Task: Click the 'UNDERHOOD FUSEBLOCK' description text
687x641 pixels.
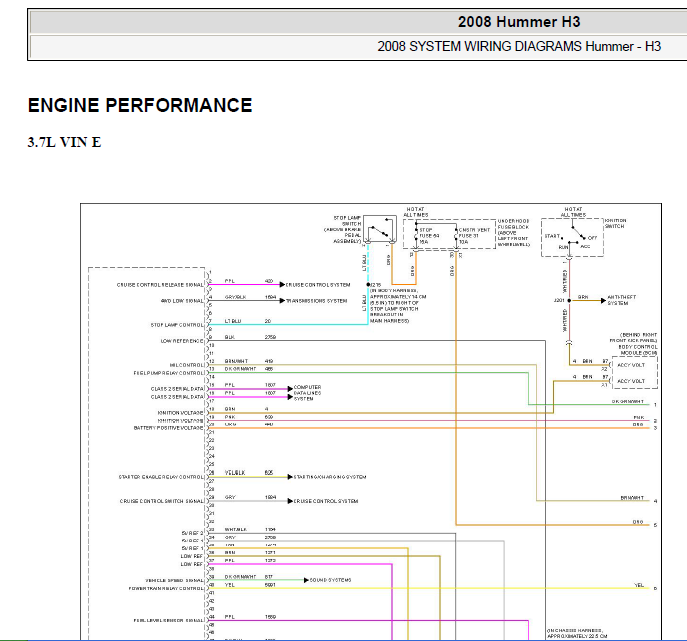Action: coord(513,233)
